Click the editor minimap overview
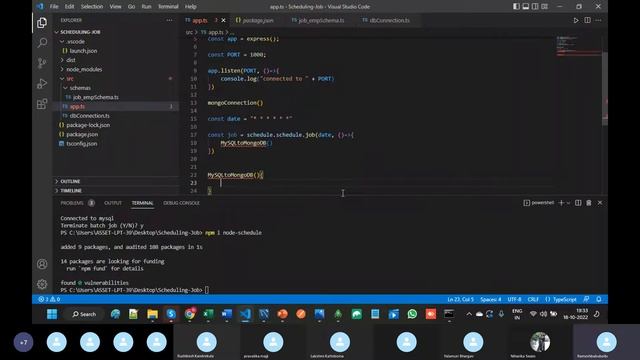The width and height of the screenshot is (640, 360). (578, 46)
